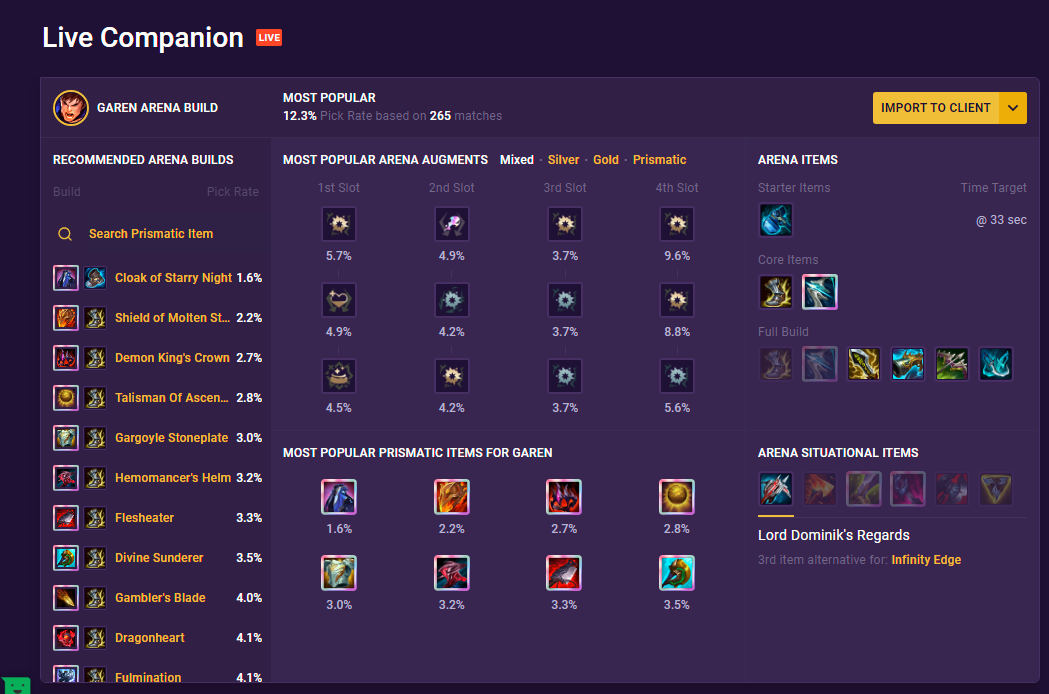The image size is (1049, 694).
Task: Click the 1.6% Cloak prismatic item icon
Action: pyautogui.click(x=339, y=497)
